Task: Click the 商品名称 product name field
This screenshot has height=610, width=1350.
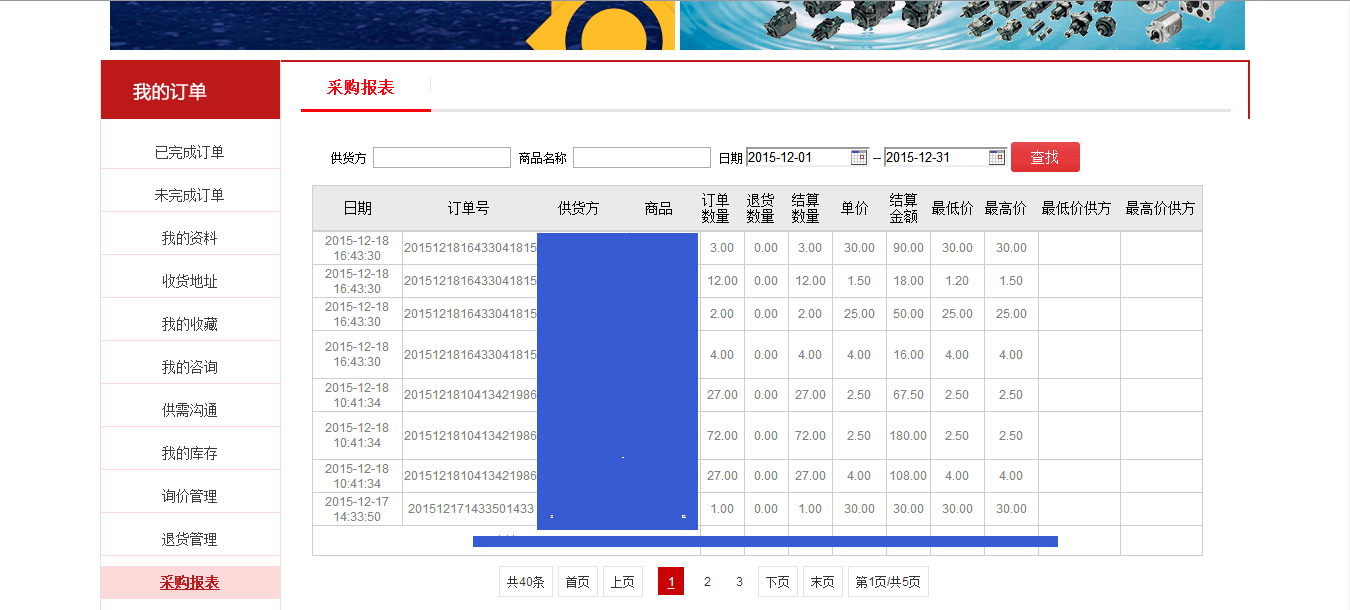Action: coord(641,158)
